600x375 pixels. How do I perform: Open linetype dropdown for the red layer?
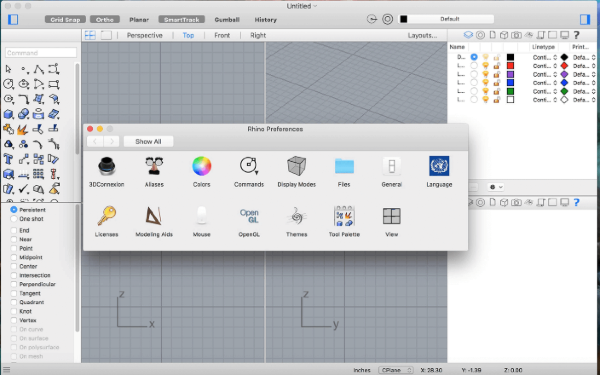pyautogui.click(x=545, y=66)
